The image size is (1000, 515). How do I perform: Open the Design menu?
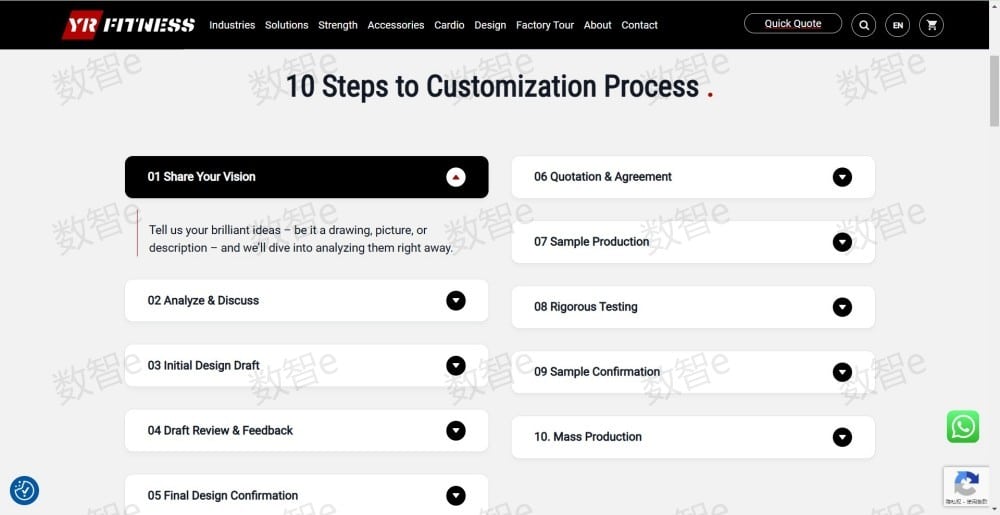click(x=490, y=25)
